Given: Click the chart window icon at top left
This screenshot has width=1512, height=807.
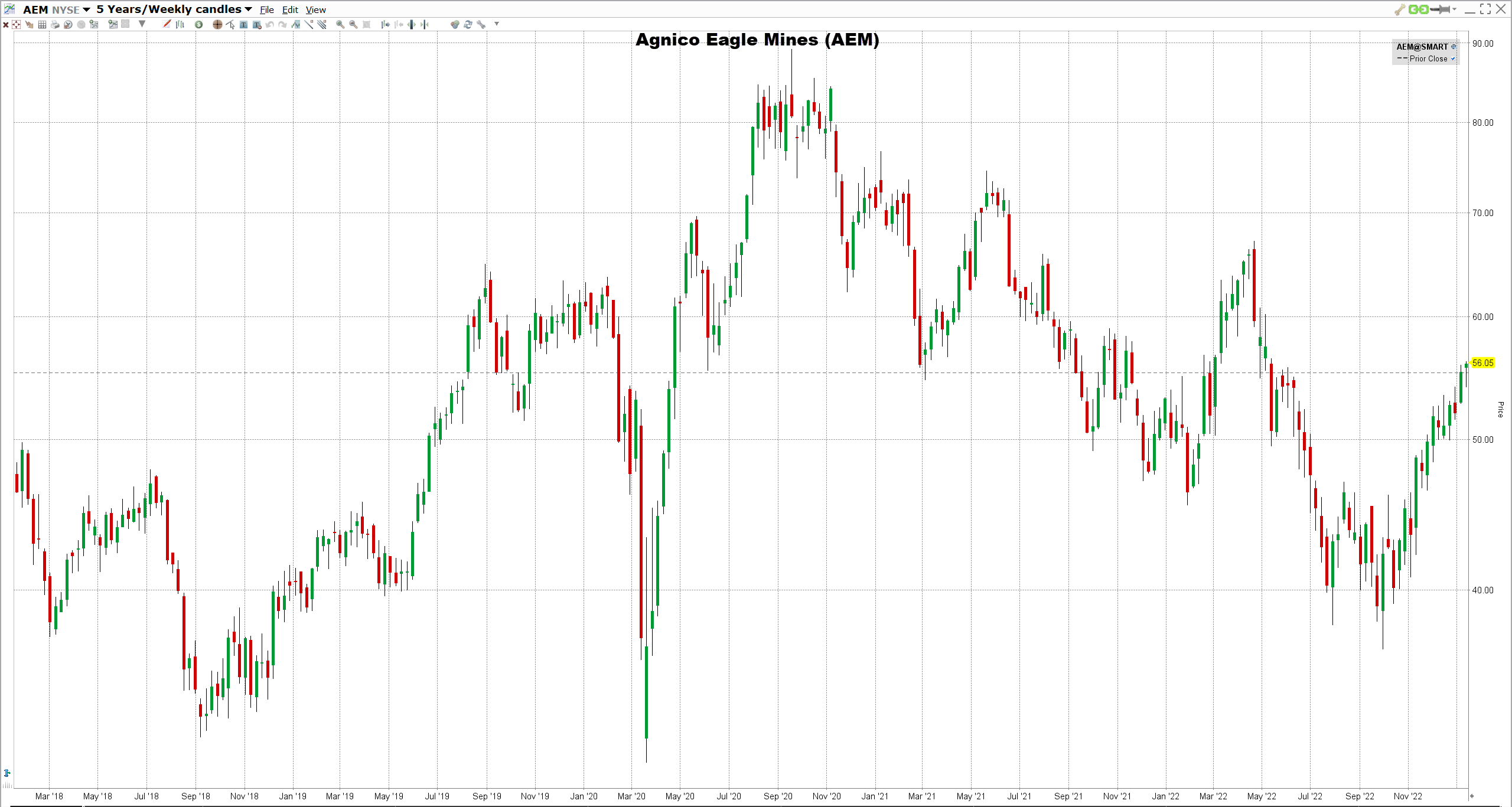Looking at the screenshot, I should point(9,9).
